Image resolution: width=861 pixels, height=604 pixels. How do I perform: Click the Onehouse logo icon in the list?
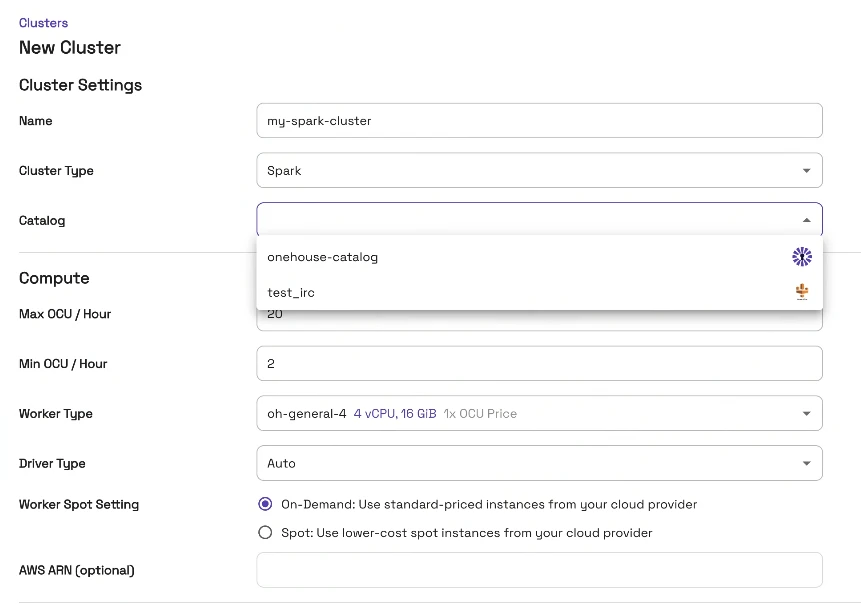point(802,256)
